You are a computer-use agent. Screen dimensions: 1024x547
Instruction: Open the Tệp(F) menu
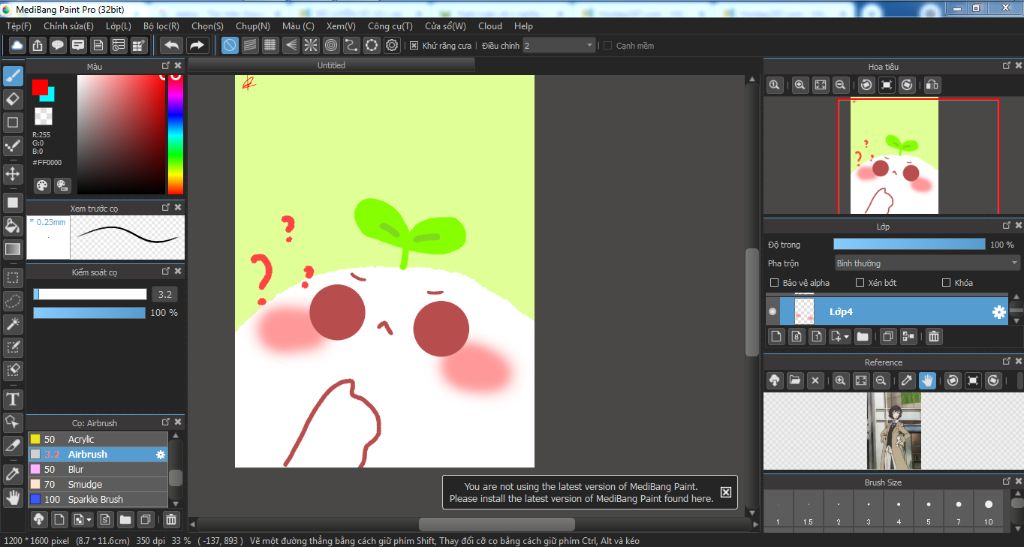19,26
